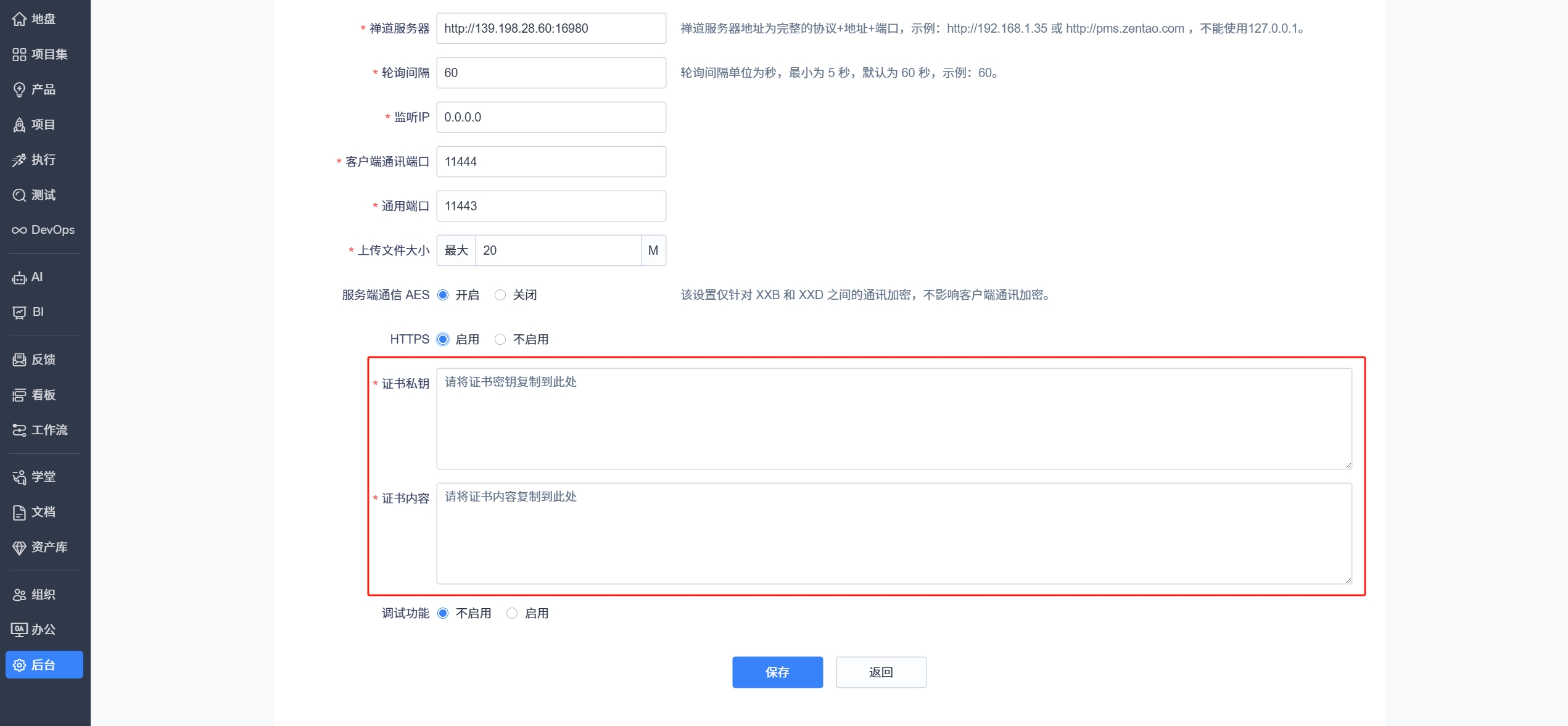The height and width of the screenshot is (726, 1568).
Task: Open 资产库 diamond icon in sidebar
Action: [x=19, y=547]
